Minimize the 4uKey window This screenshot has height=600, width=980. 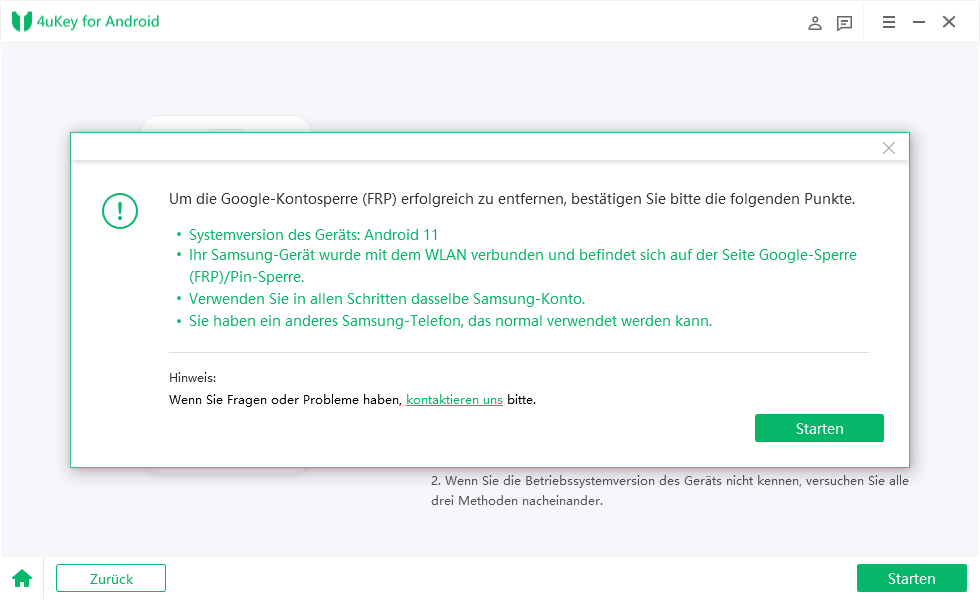tap(919, 22)
